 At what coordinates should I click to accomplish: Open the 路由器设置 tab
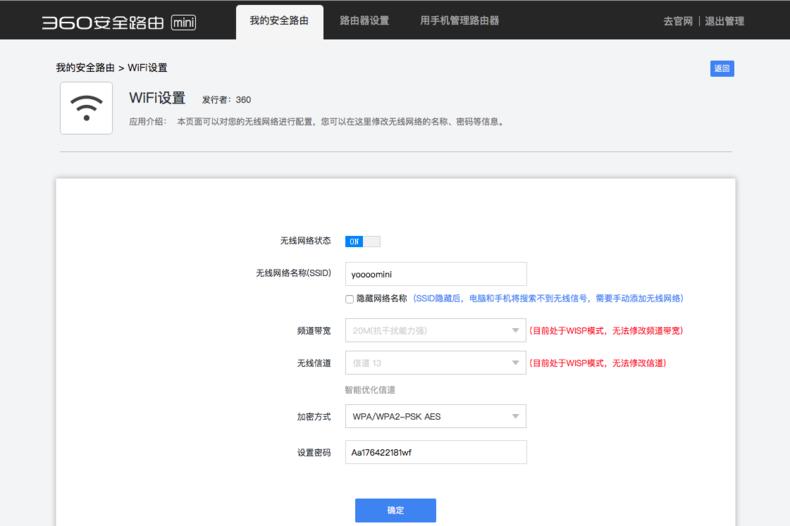pos(364,21)
